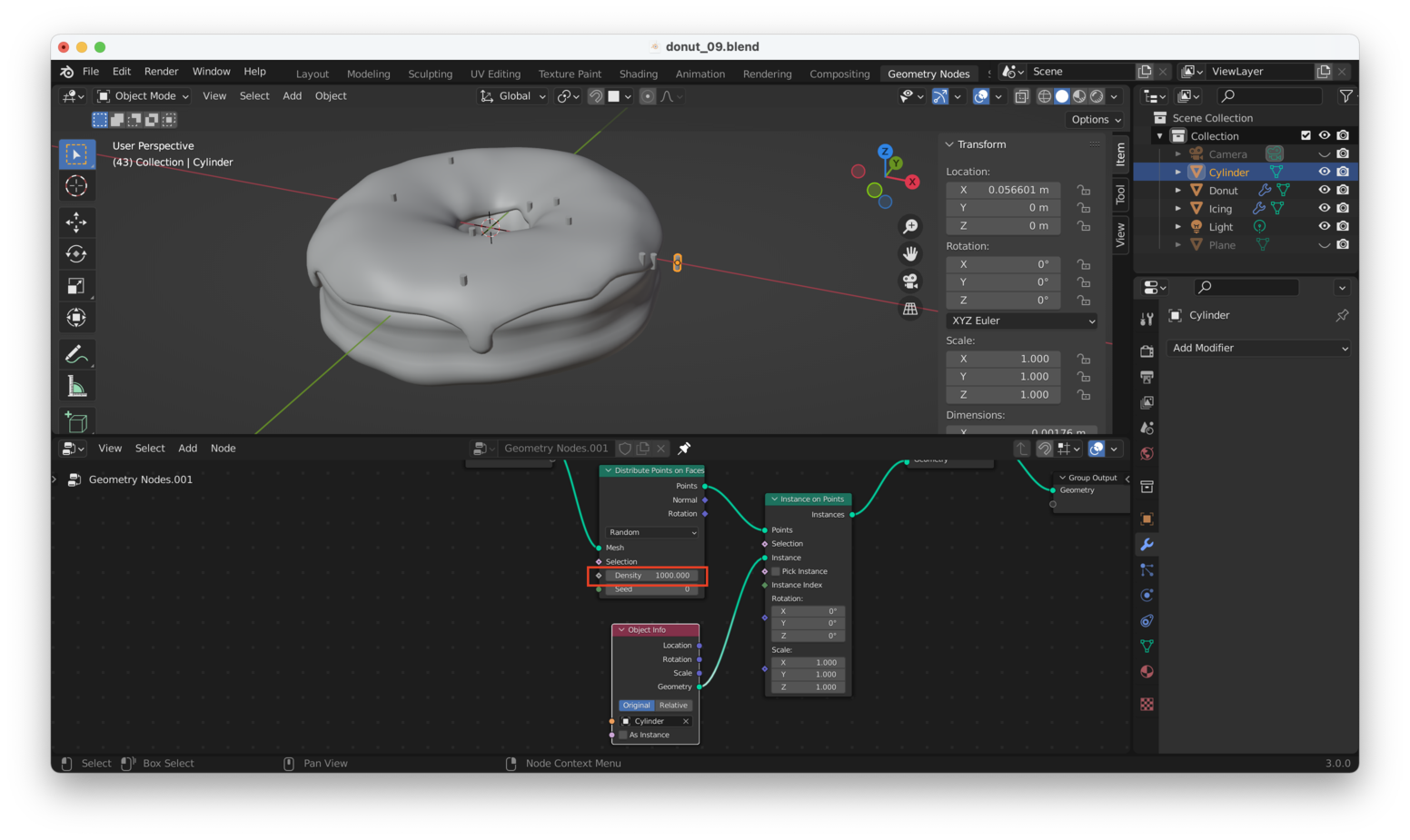The width and height of the screenshot is (1410, 840).
Task: Open the Add Modifier dropdown
Action: point(1259,348)
